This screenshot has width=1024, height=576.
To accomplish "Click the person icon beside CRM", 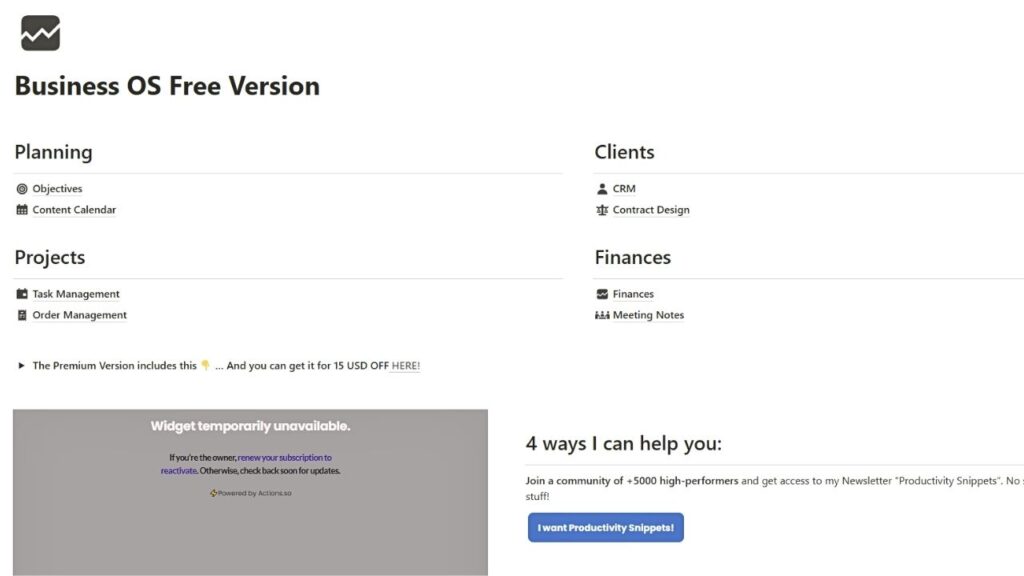I will point(601,188).
